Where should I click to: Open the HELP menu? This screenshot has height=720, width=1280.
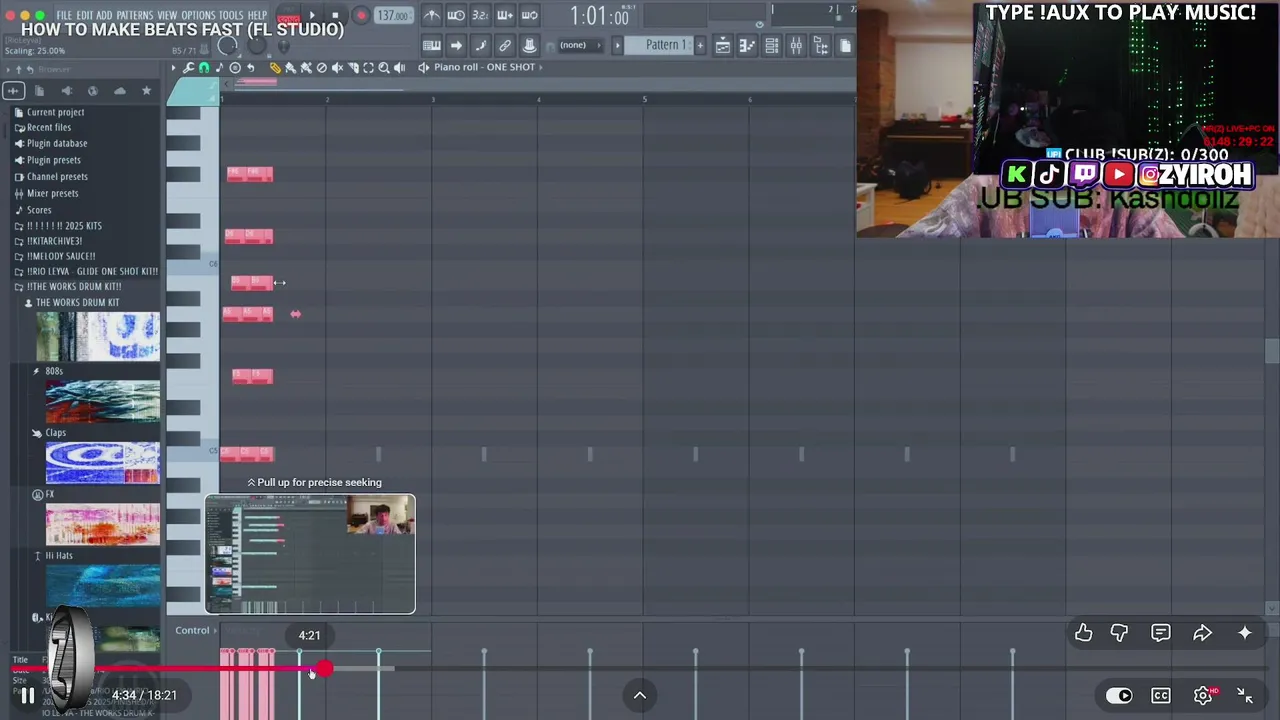(257, 15)
